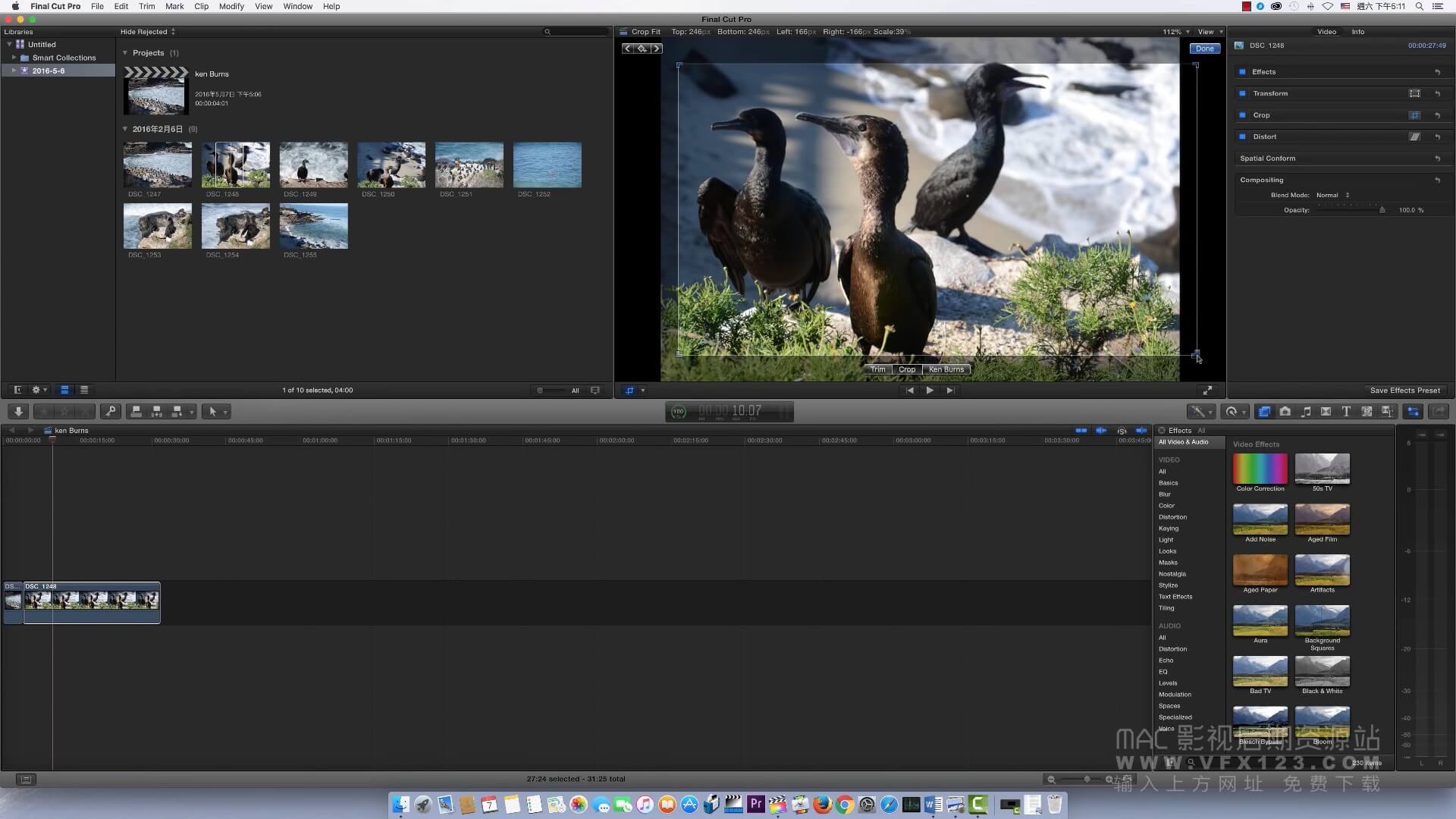Switch browser to list view
This screenshot has width=1456, height=819.
pyautogui.click(x=84, y=390)
